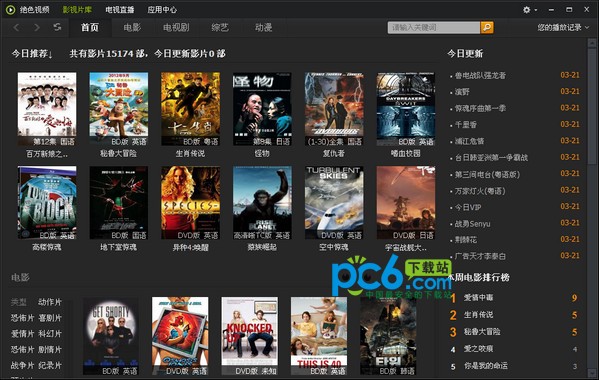Viewport: 599px width, 380px height.
Task: Open the settings gear icon
Action: tap(526, 10)
